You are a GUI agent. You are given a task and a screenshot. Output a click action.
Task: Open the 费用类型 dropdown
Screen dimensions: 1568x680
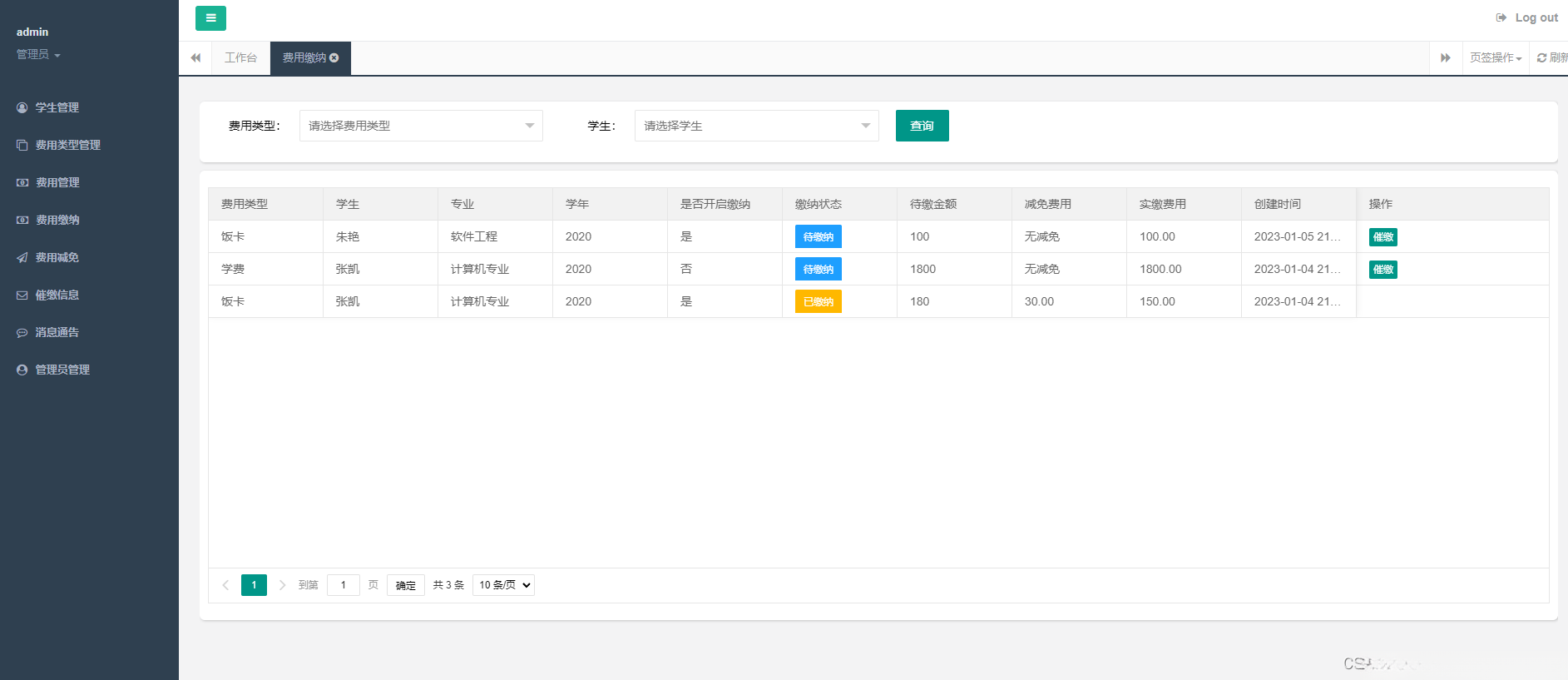pos(421,126)
